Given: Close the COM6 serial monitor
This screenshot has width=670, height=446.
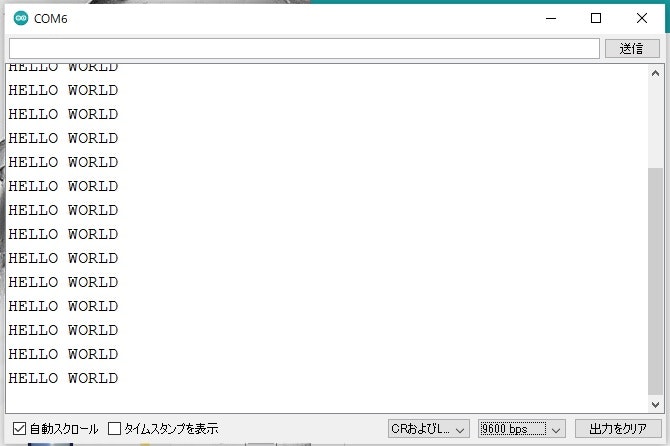Looking at the screenshot, I should pos(641,18).
